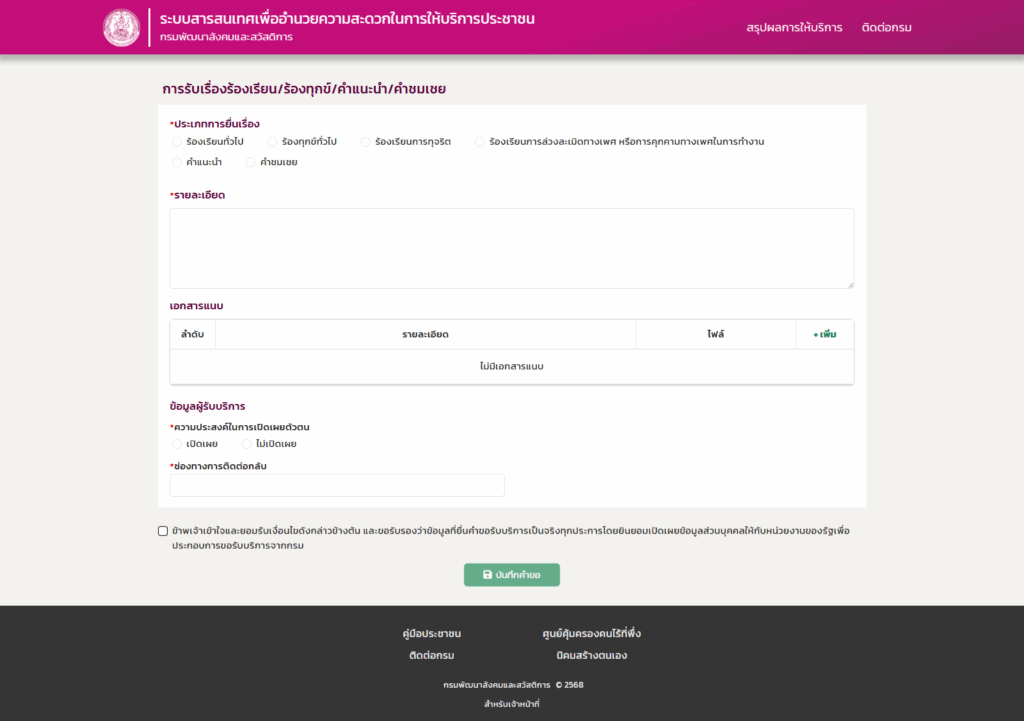Click + เพิ่ม to add an attachment
The image size is (1024, 721).
pos(824,334)
